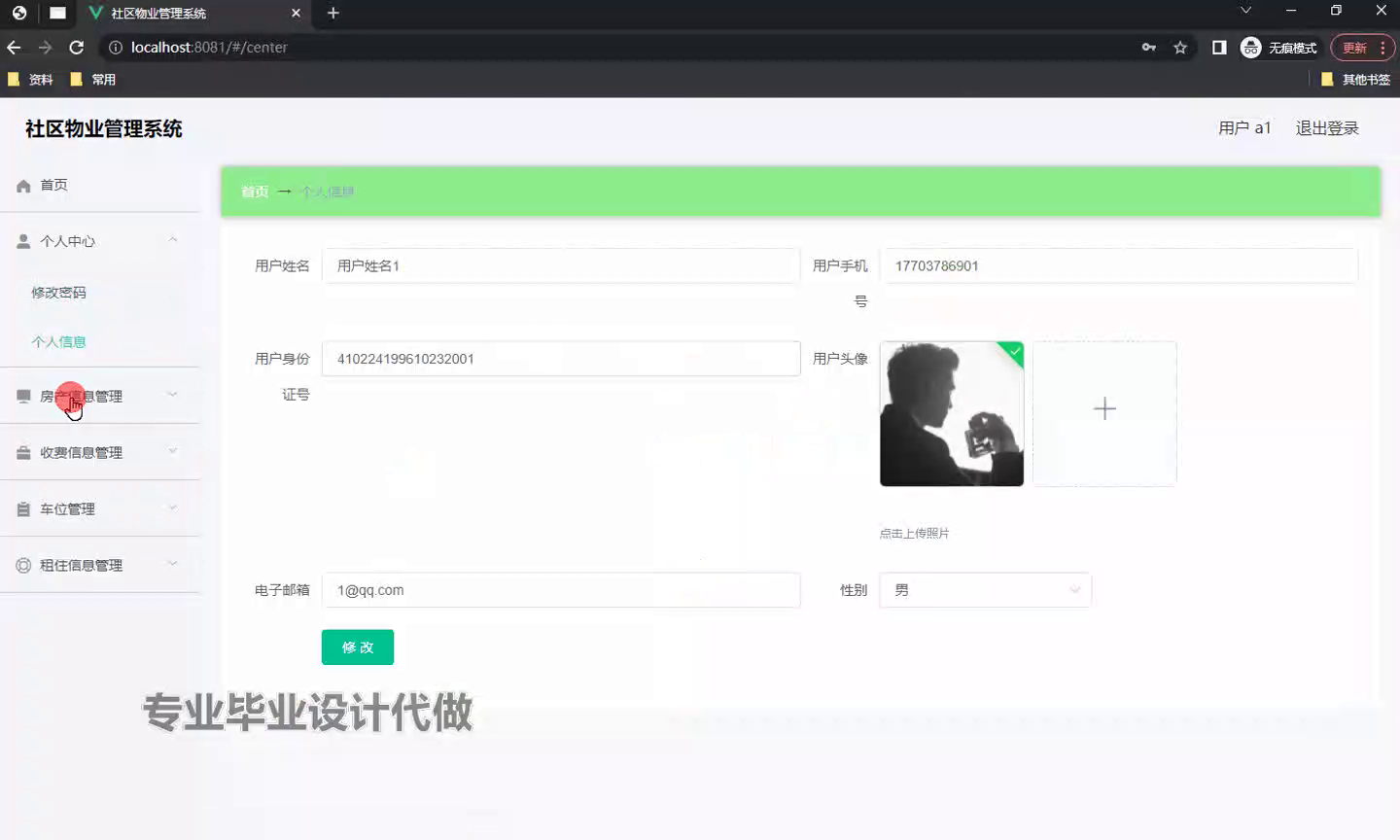Click in the 电子邮箱 input field
The width and height of the screenshot is (1400, 840).
pyautogui.click(x=561, y=590)
